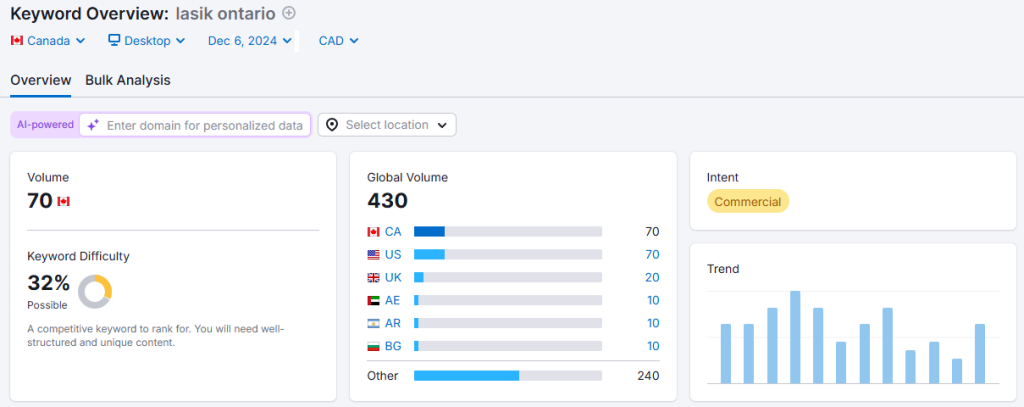Click the tallest bar in Trend chart
1024x407 pixels.
pyautogui.click(x=795, y=337)
